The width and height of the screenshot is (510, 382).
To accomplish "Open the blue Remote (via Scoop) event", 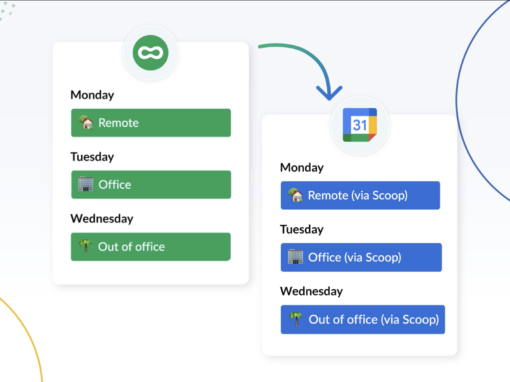I will click(360, 195).
